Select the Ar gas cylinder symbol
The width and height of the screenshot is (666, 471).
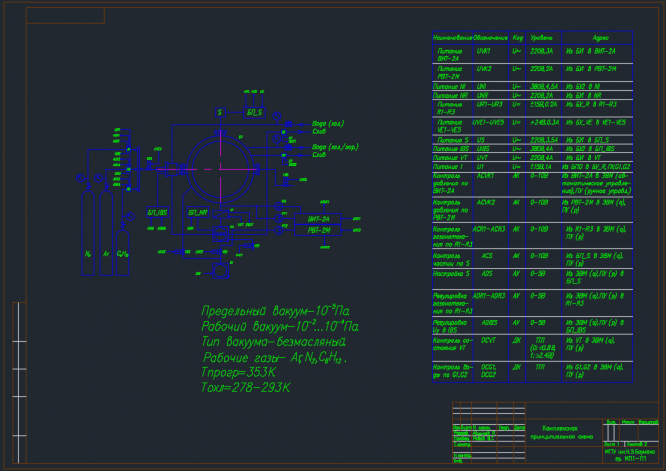[106, 233]
